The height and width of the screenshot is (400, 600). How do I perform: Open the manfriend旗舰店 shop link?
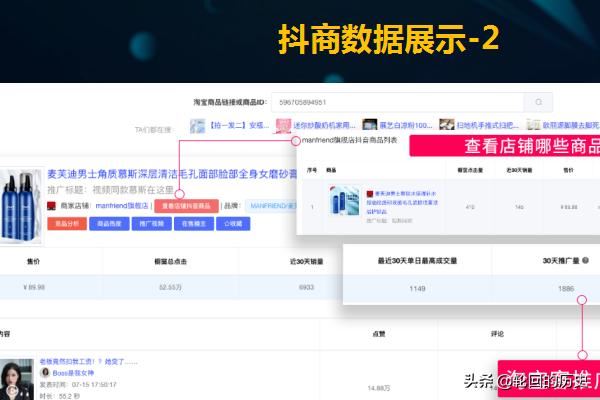[x=121, y=205]
